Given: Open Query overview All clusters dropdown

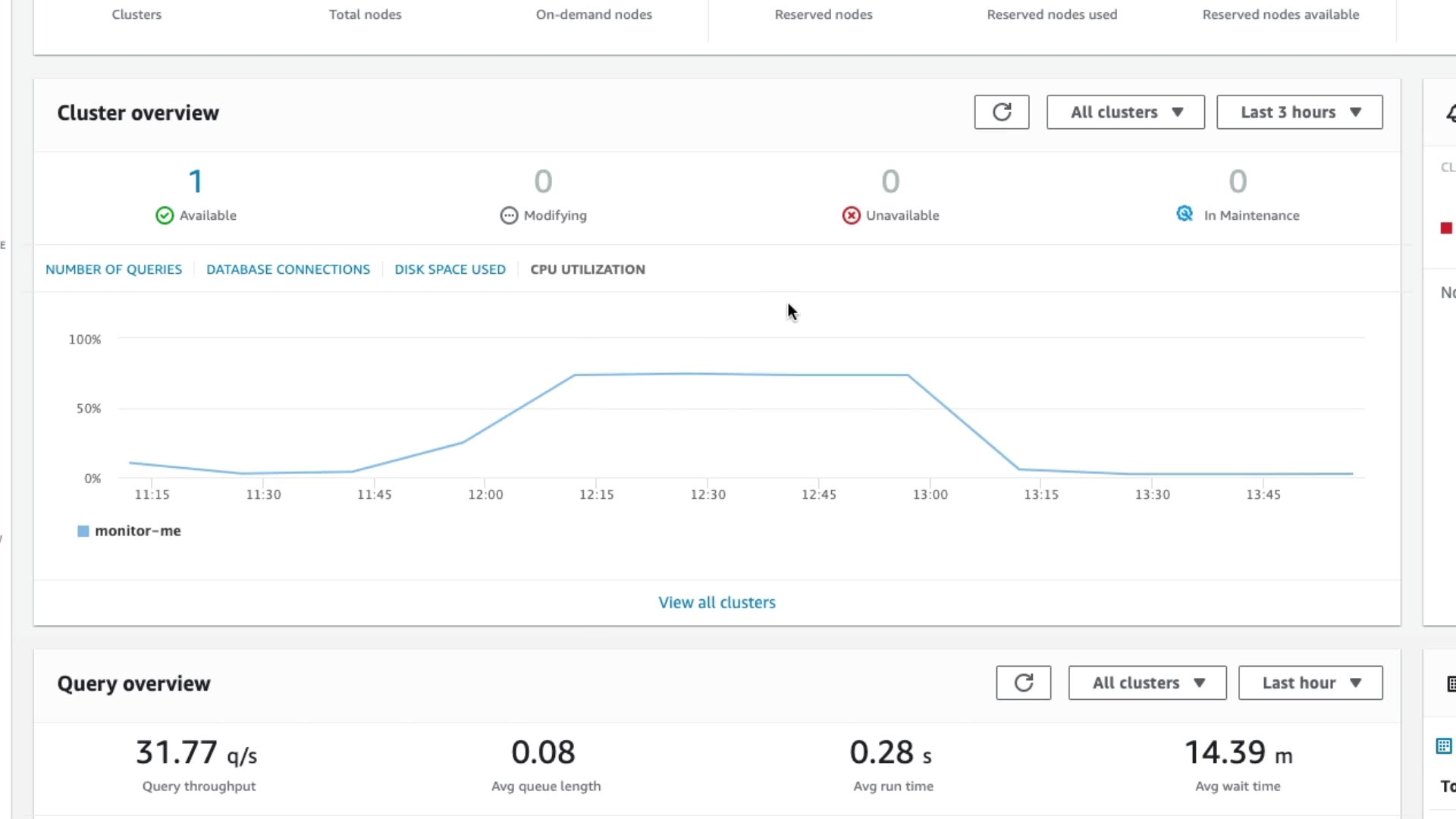Looking at the screenshot, I should pyautogui.click(x=1147, y=682).
